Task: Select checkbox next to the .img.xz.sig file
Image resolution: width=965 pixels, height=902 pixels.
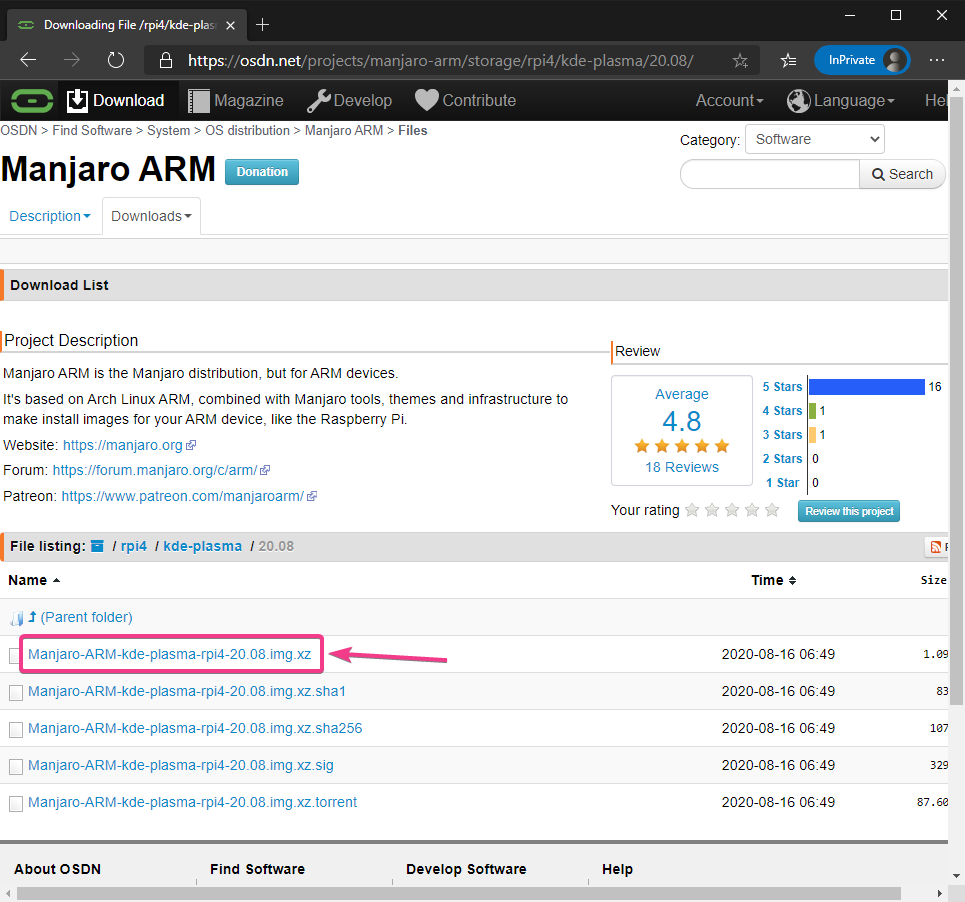Action: pyautogui.click(x=15, y=767)
